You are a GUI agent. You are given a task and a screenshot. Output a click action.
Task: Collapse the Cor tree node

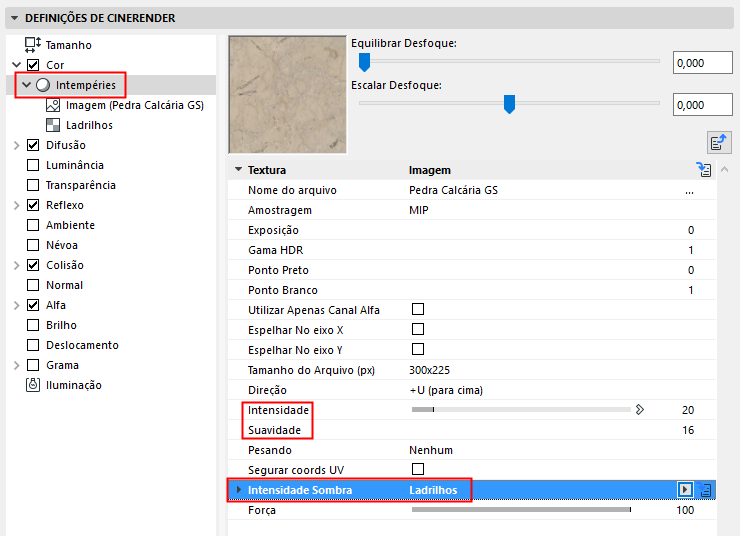(17, 65)
